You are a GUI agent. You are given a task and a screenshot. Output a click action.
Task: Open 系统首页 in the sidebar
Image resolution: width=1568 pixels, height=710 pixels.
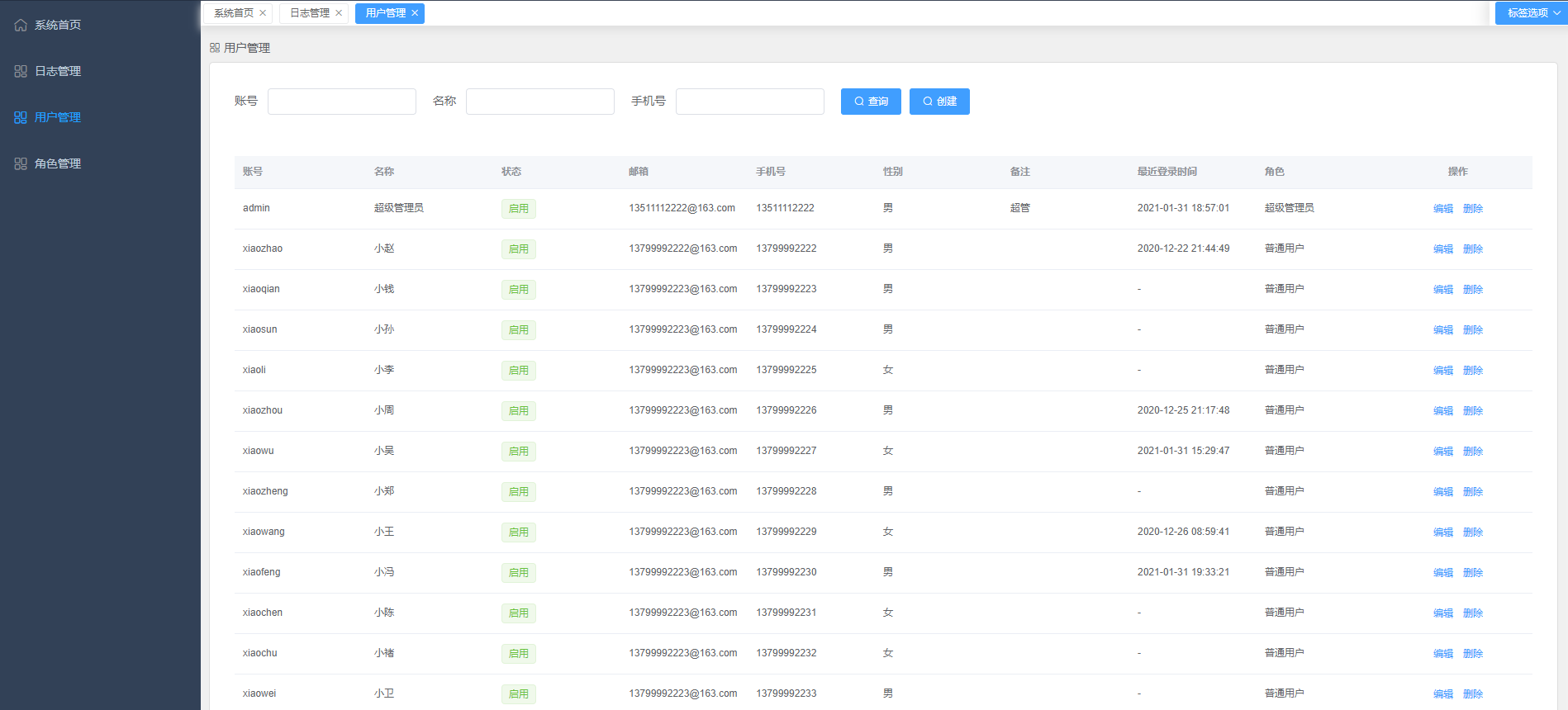(100, 25)
